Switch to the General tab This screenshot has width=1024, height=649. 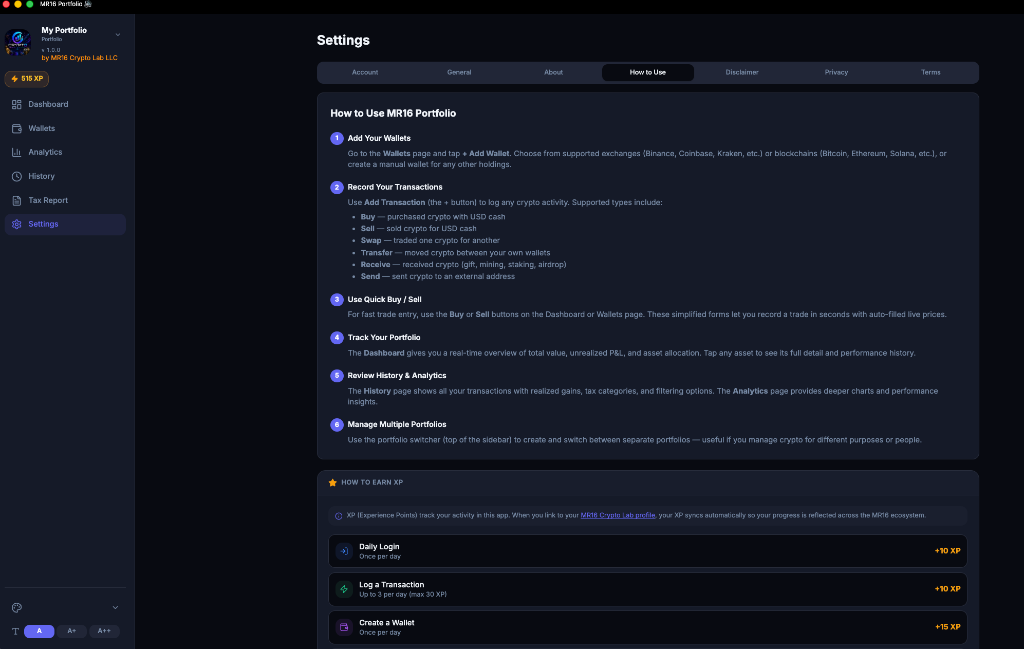click(459, 72)
